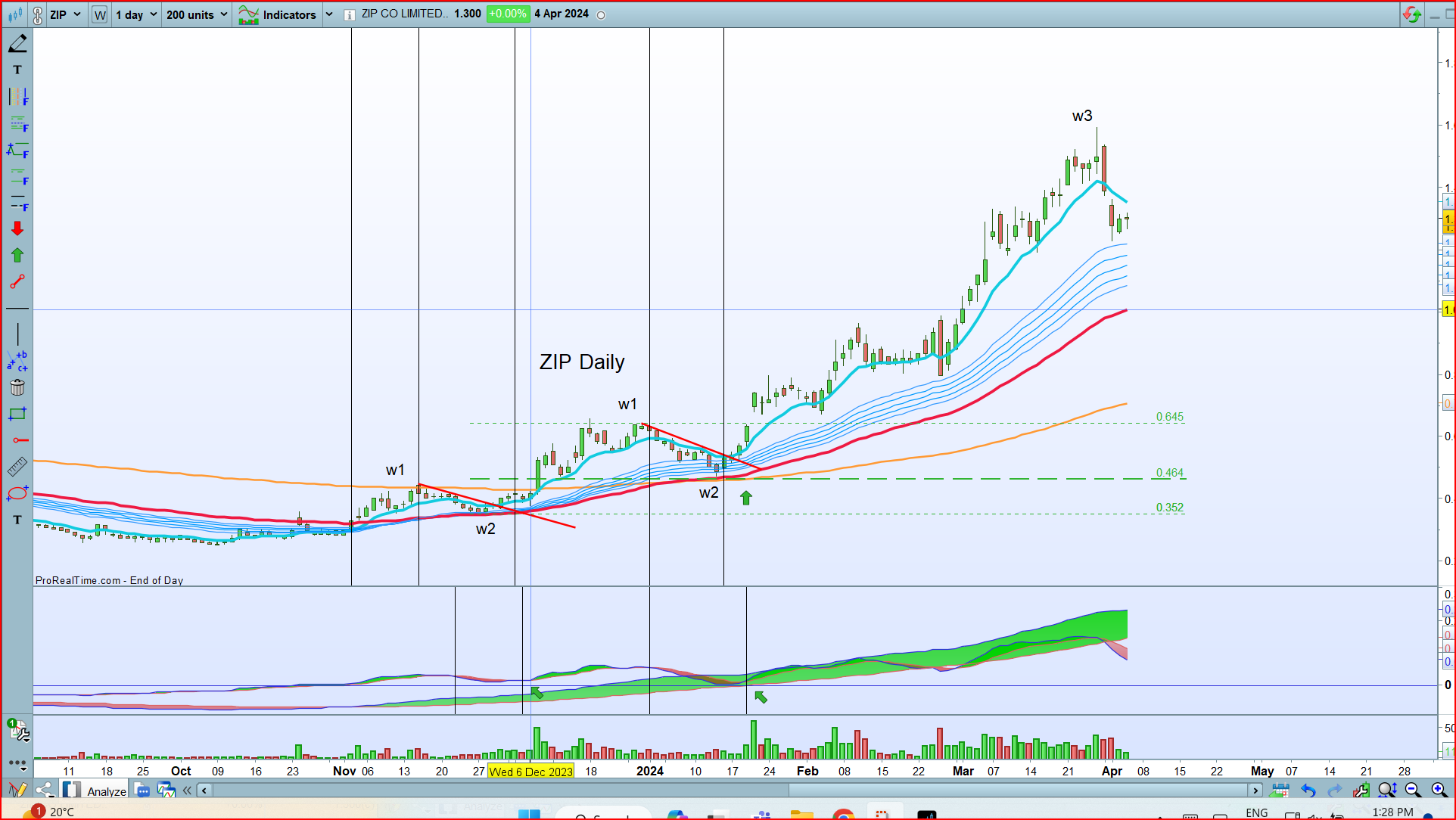The width and height of the screenshot is (1456, 820).
Task: Select the rectangle drawing tool
Action: point(17,414)
